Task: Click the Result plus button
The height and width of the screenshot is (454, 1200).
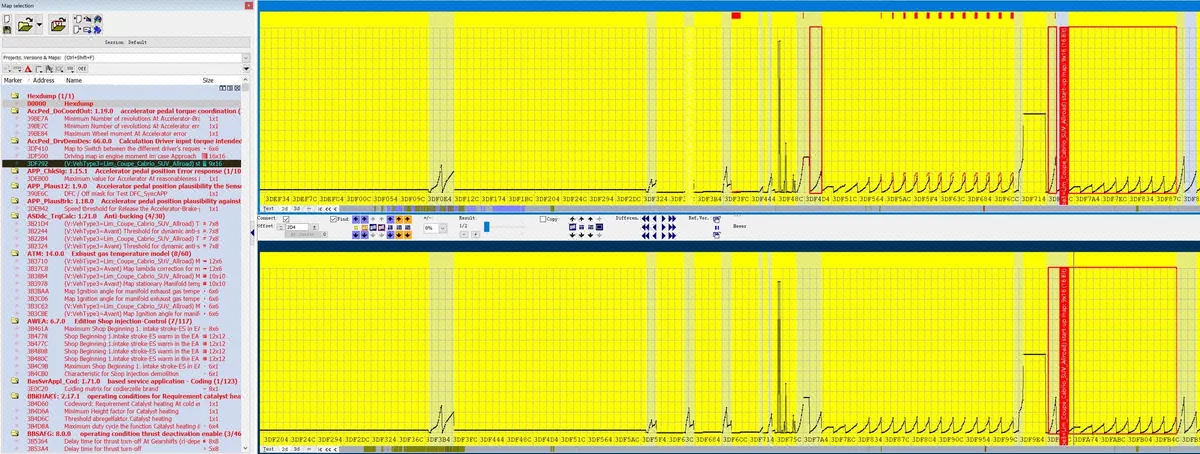Action: pos(475,234)
